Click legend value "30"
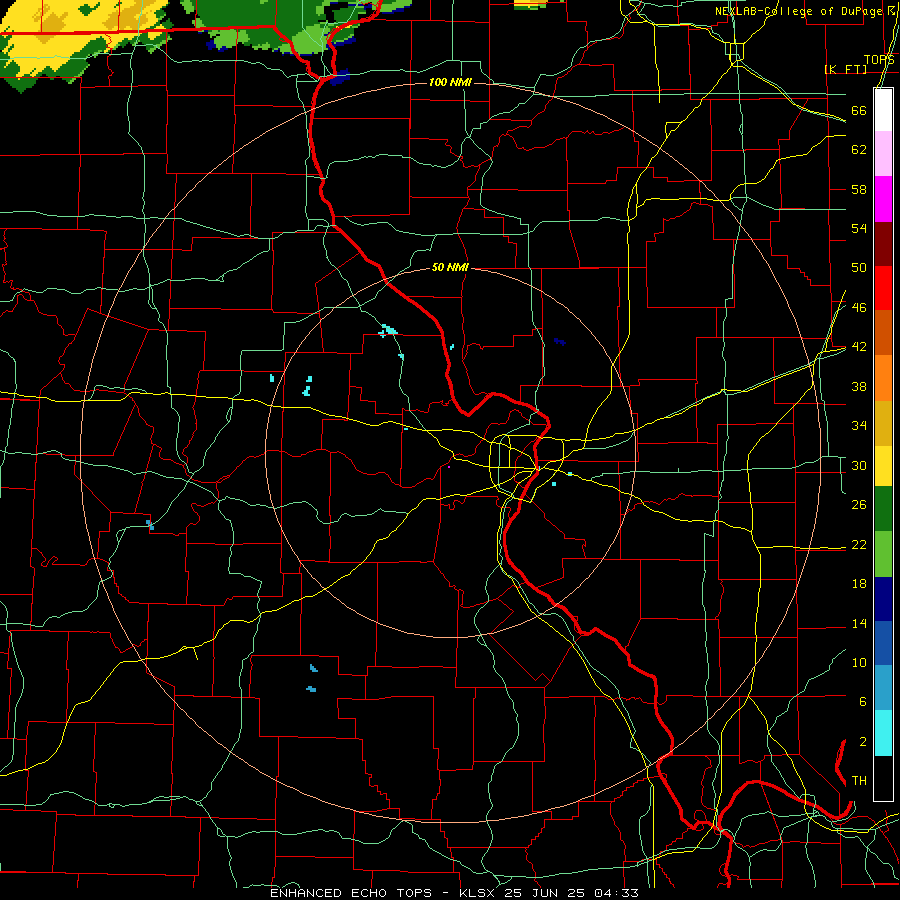This screenshot has width=900, height=900. 859,465
